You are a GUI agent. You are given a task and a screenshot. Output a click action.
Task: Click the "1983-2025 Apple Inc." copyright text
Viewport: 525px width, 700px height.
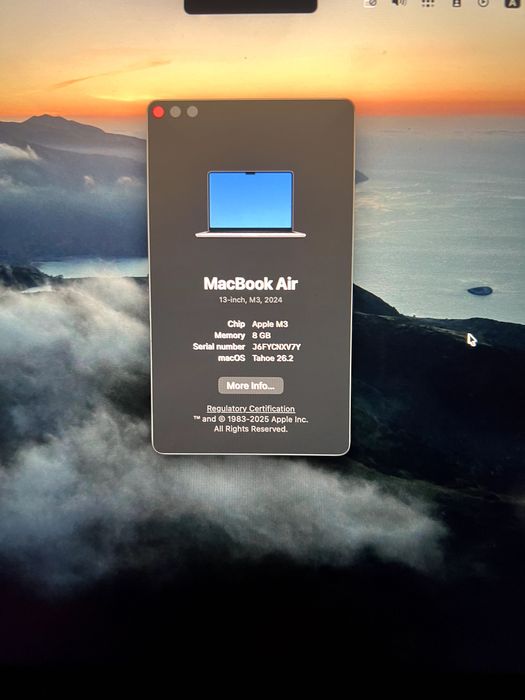click(267, 419)
